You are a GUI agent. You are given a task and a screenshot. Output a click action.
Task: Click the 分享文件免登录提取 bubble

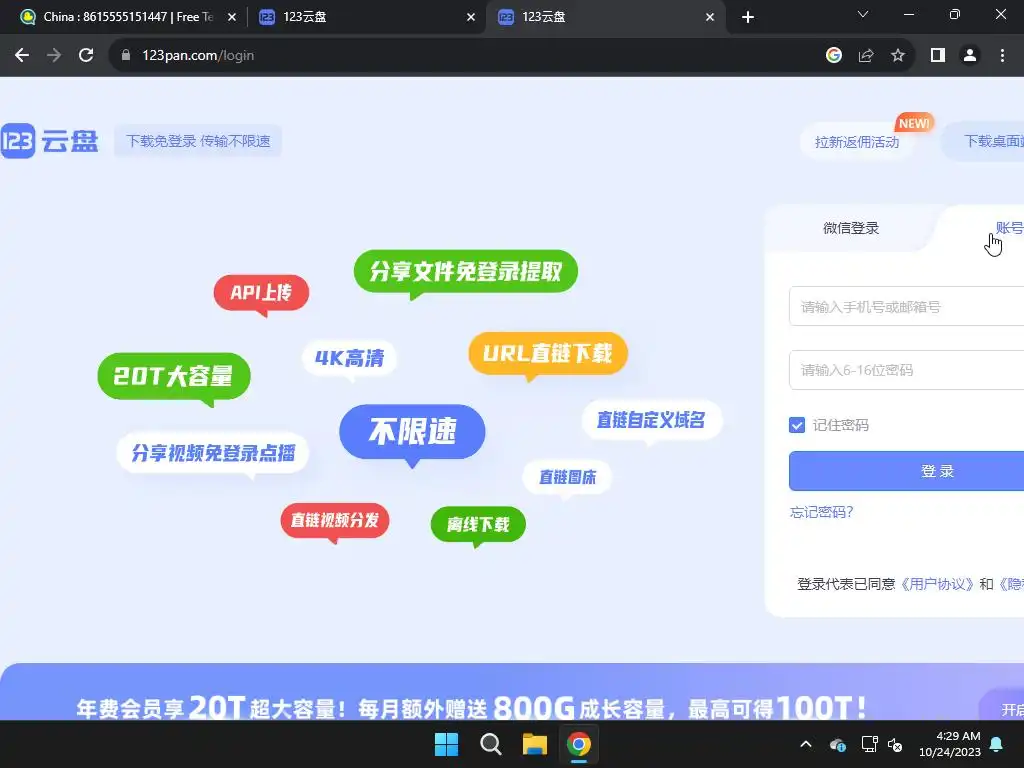pos(466,272)
